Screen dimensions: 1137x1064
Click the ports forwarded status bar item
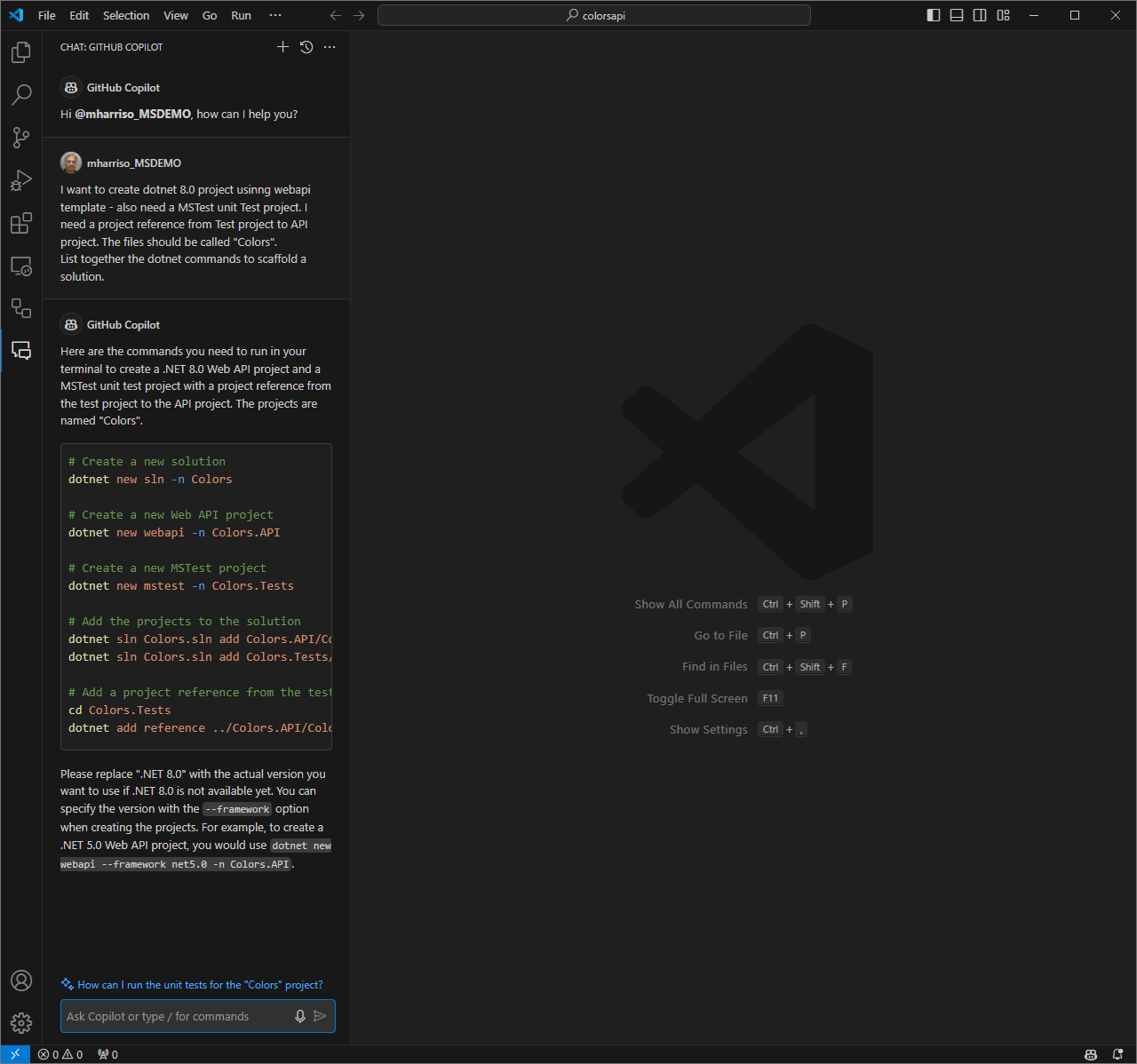click(107, 1054)
